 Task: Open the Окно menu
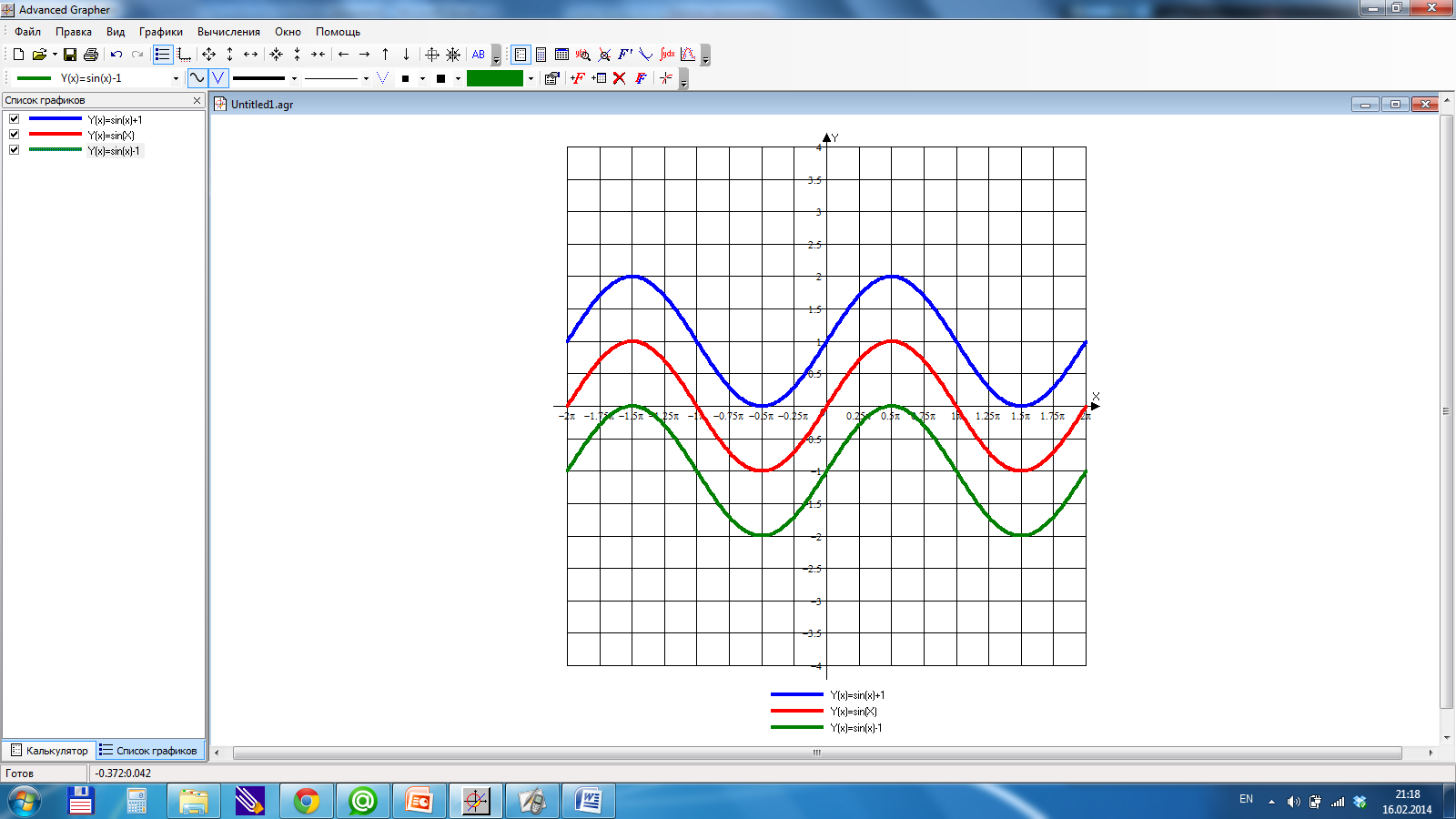[288, 32]
